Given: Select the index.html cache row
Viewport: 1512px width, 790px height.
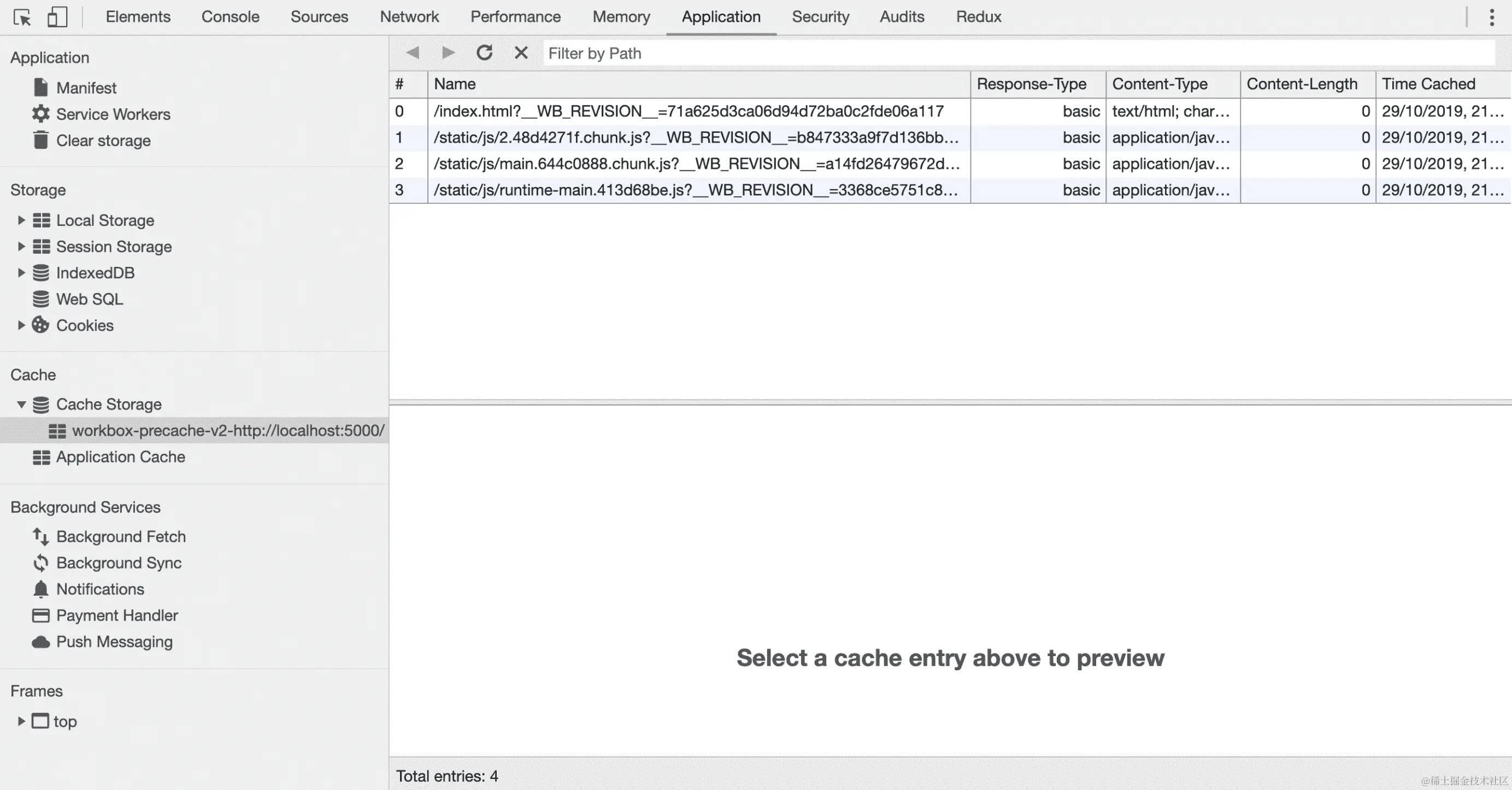Looking at the screenshot, I should tap(688, 111).
